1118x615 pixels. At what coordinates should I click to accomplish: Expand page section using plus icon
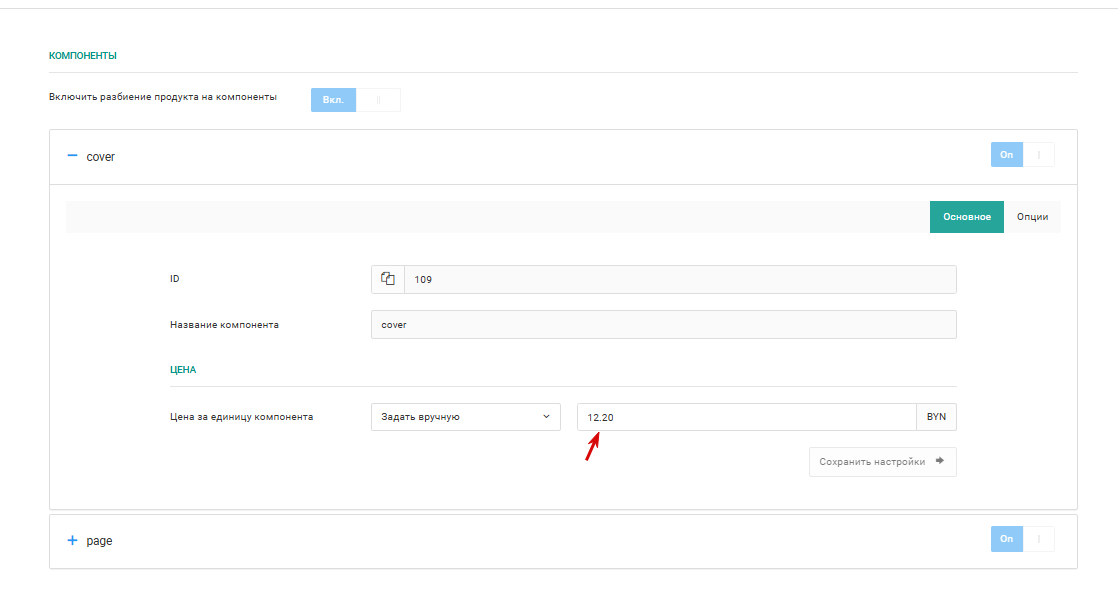[x=72, y=540]
